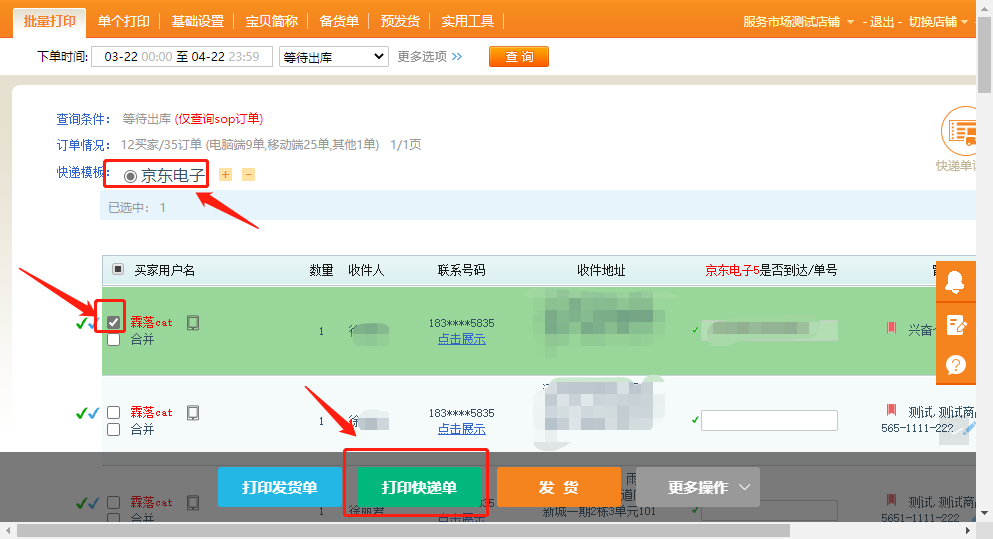The height and width of the screenshot is (539, 993).
Task: Open the help question mark sidebar icon
Action: click(x=956, y=365)
